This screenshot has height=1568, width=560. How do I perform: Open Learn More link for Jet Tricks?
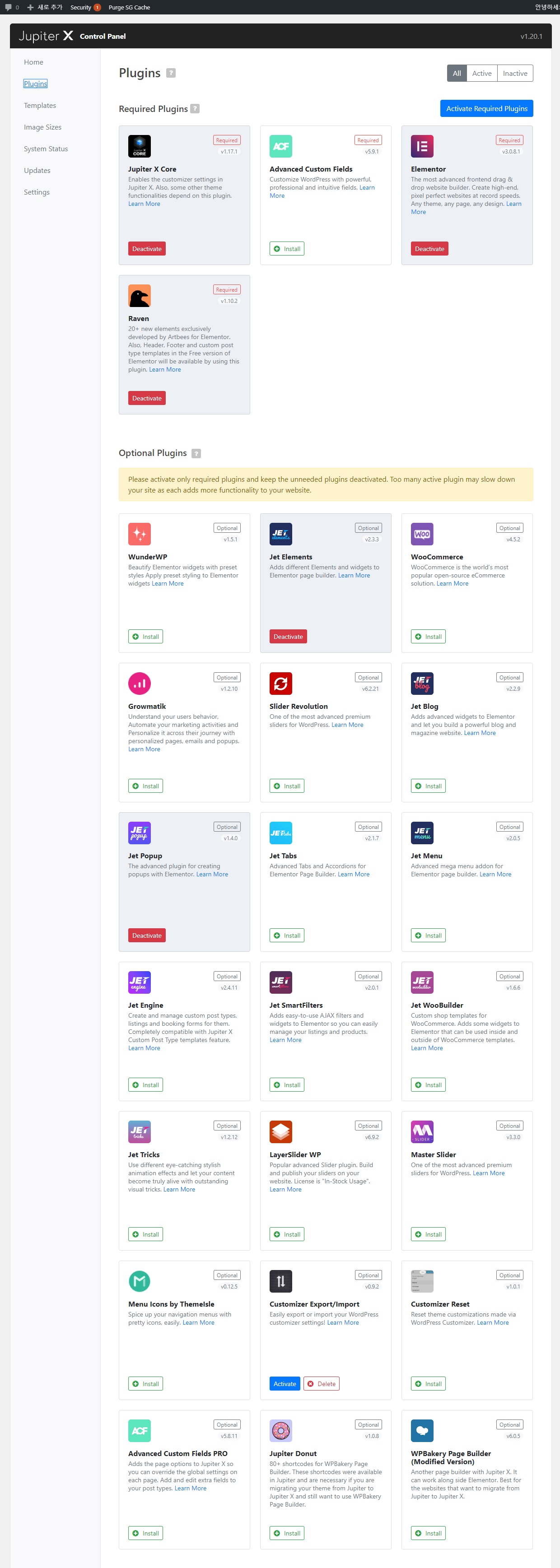coord(179,1189)
